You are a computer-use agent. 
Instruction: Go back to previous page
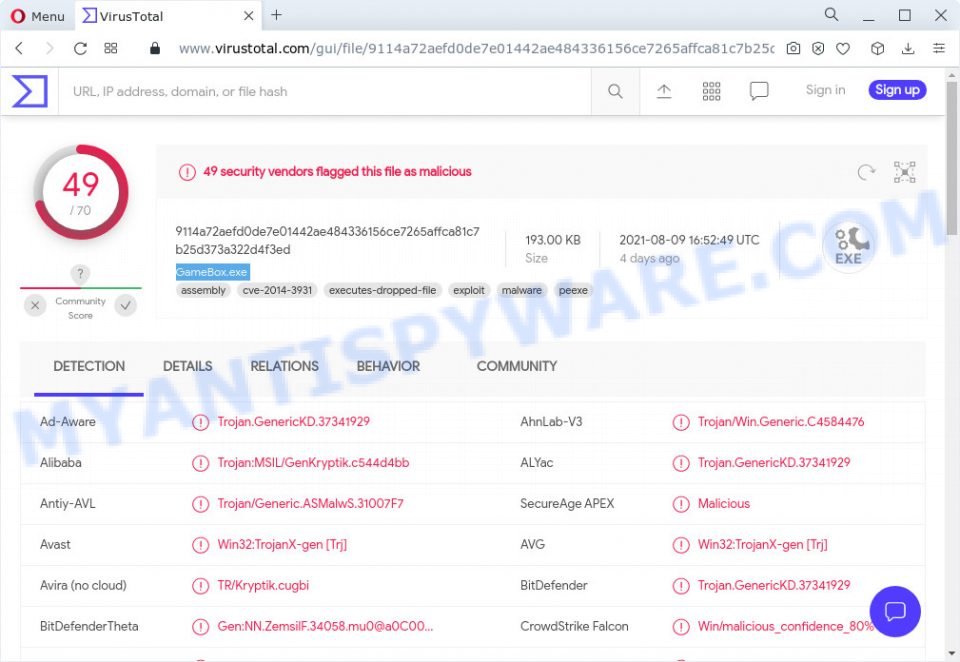point(19,48)
